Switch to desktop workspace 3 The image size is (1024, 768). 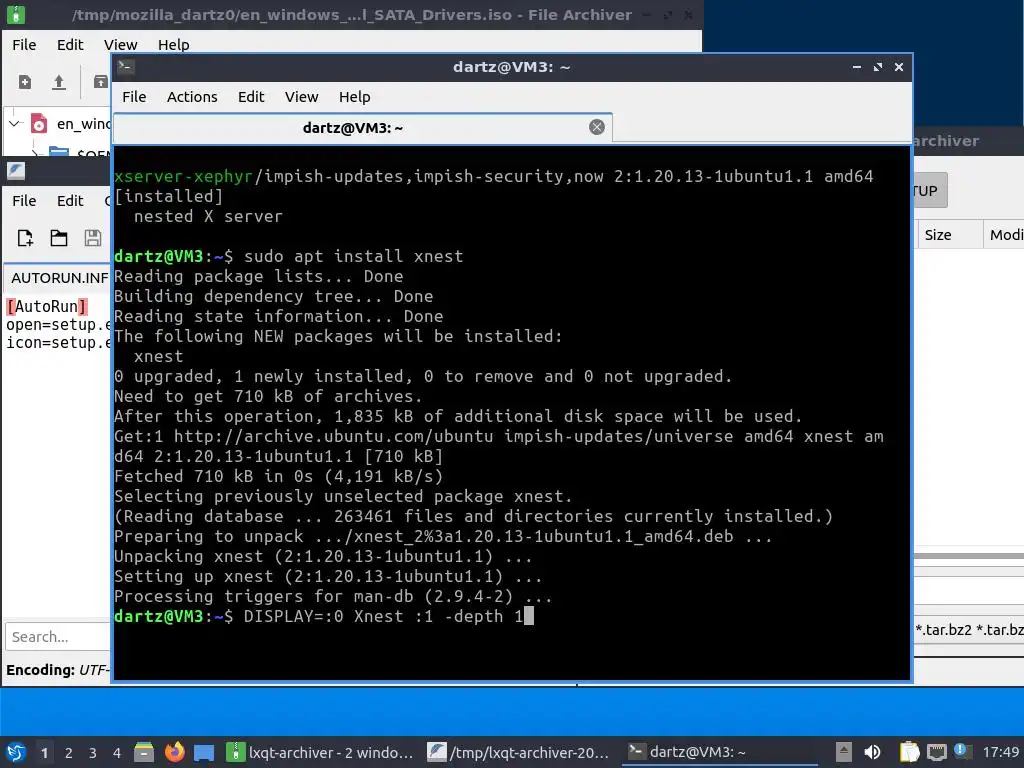click(x=93, y=753)
